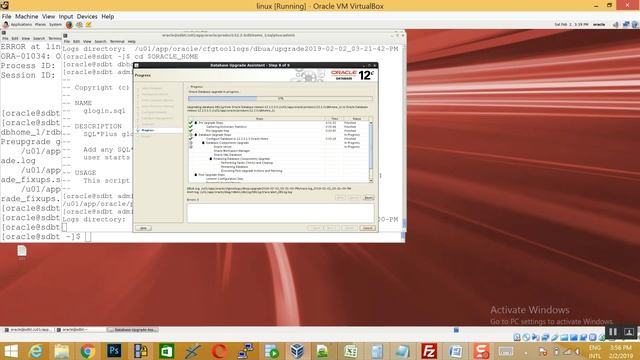Click the upgrade progress bar
The height and width of the screenshot is (360, 640).
point(280,98)
